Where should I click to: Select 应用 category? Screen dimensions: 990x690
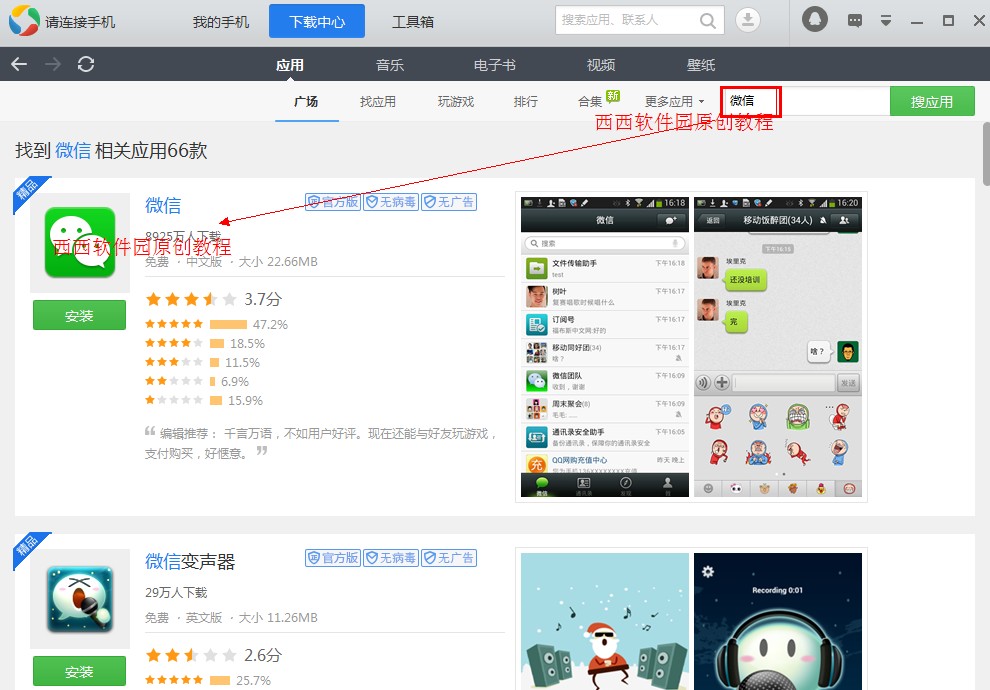[x=290, y=64]
